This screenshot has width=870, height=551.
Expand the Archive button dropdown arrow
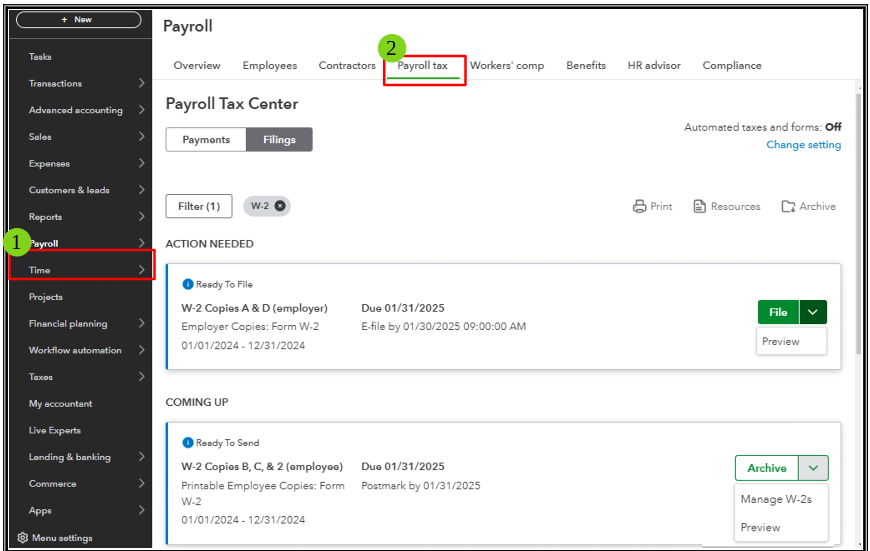click(813, 468)
